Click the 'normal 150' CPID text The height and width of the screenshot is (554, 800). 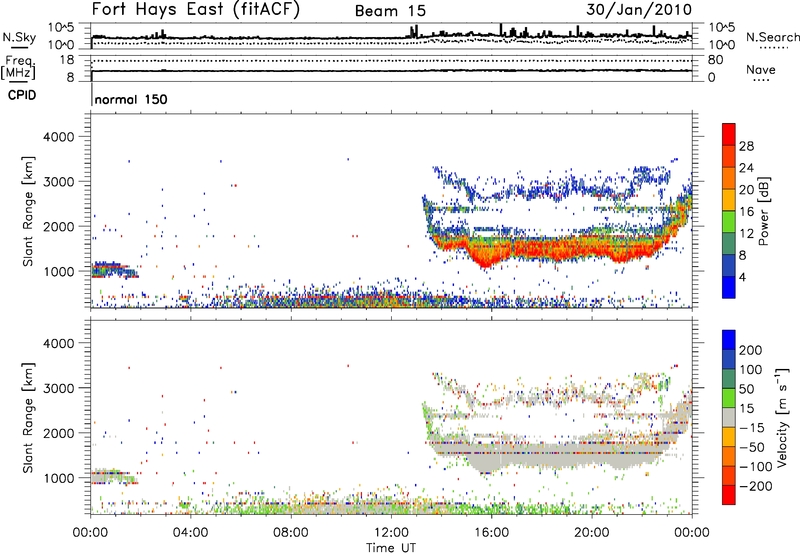pos(131,99)
